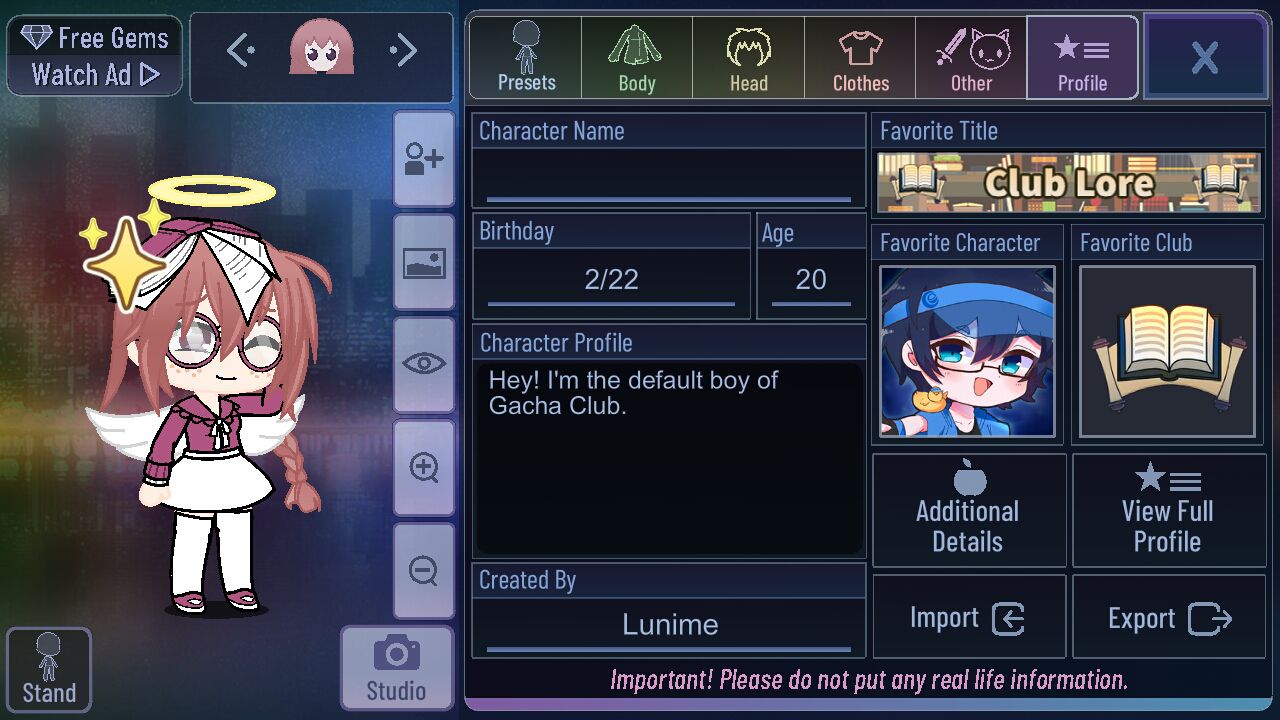
Task: Click the View Full Profile button
Action: click(x=1169, y=510)
